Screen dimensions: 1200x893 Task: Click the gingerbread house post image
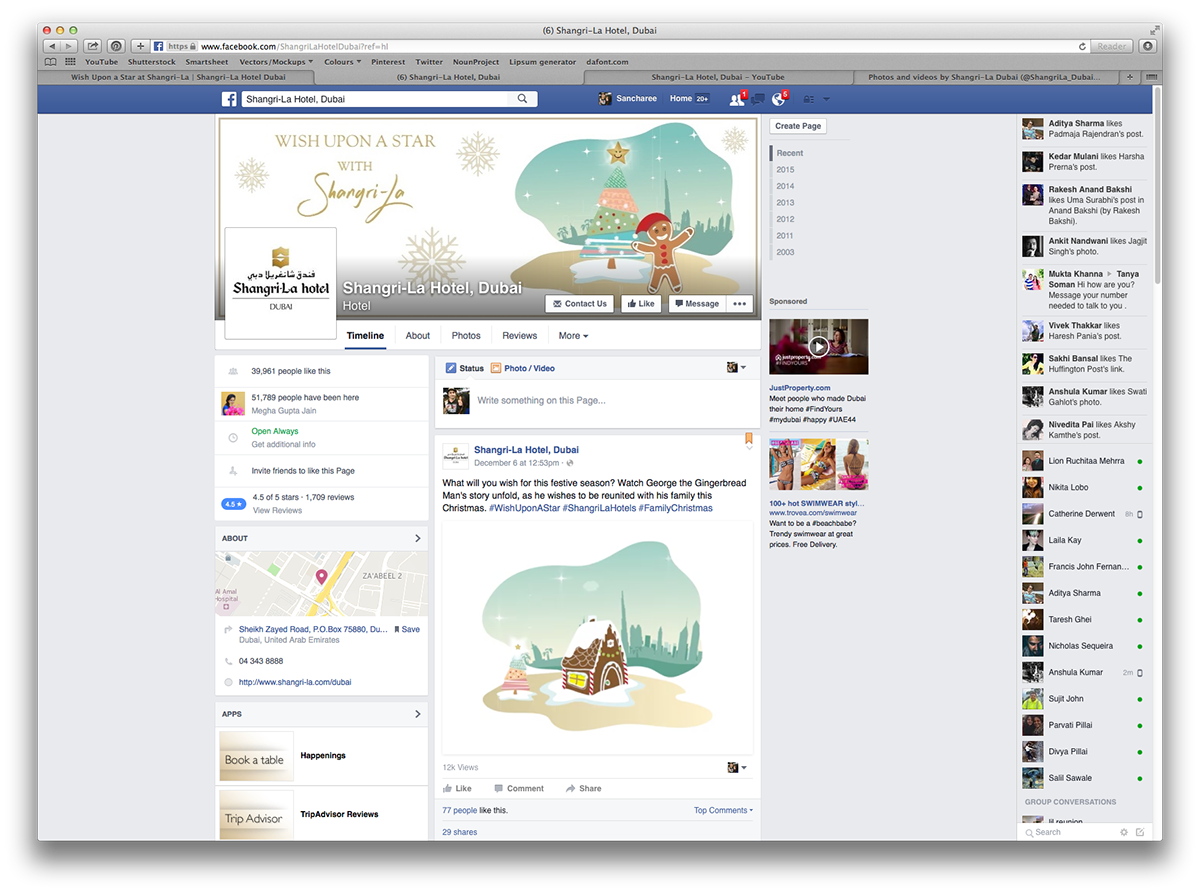598,637
